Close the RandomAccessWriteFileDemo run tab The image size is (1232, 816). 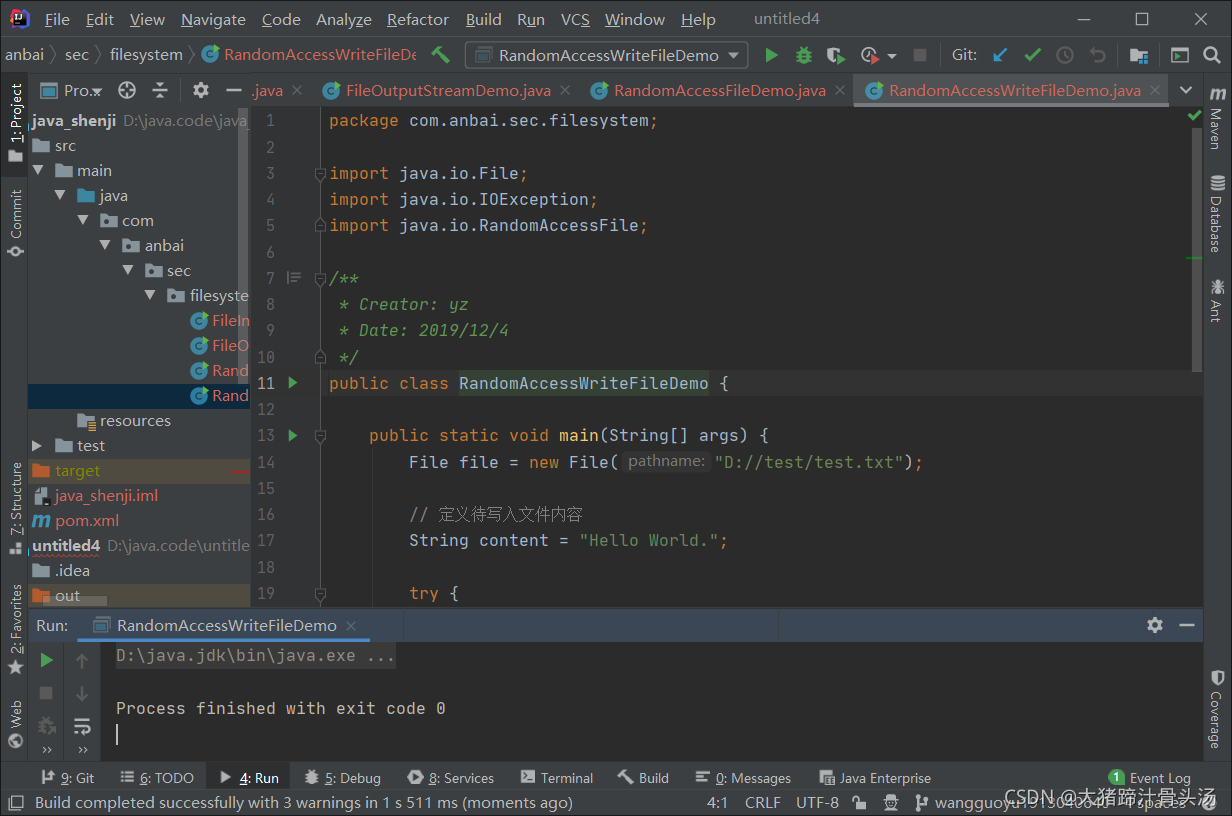point(351,626)
